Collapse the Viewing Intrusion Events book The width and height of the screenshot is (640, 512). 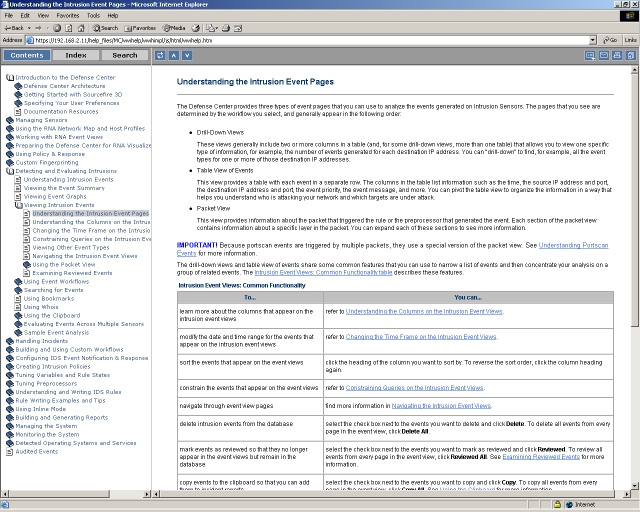[x=19, y=205]
